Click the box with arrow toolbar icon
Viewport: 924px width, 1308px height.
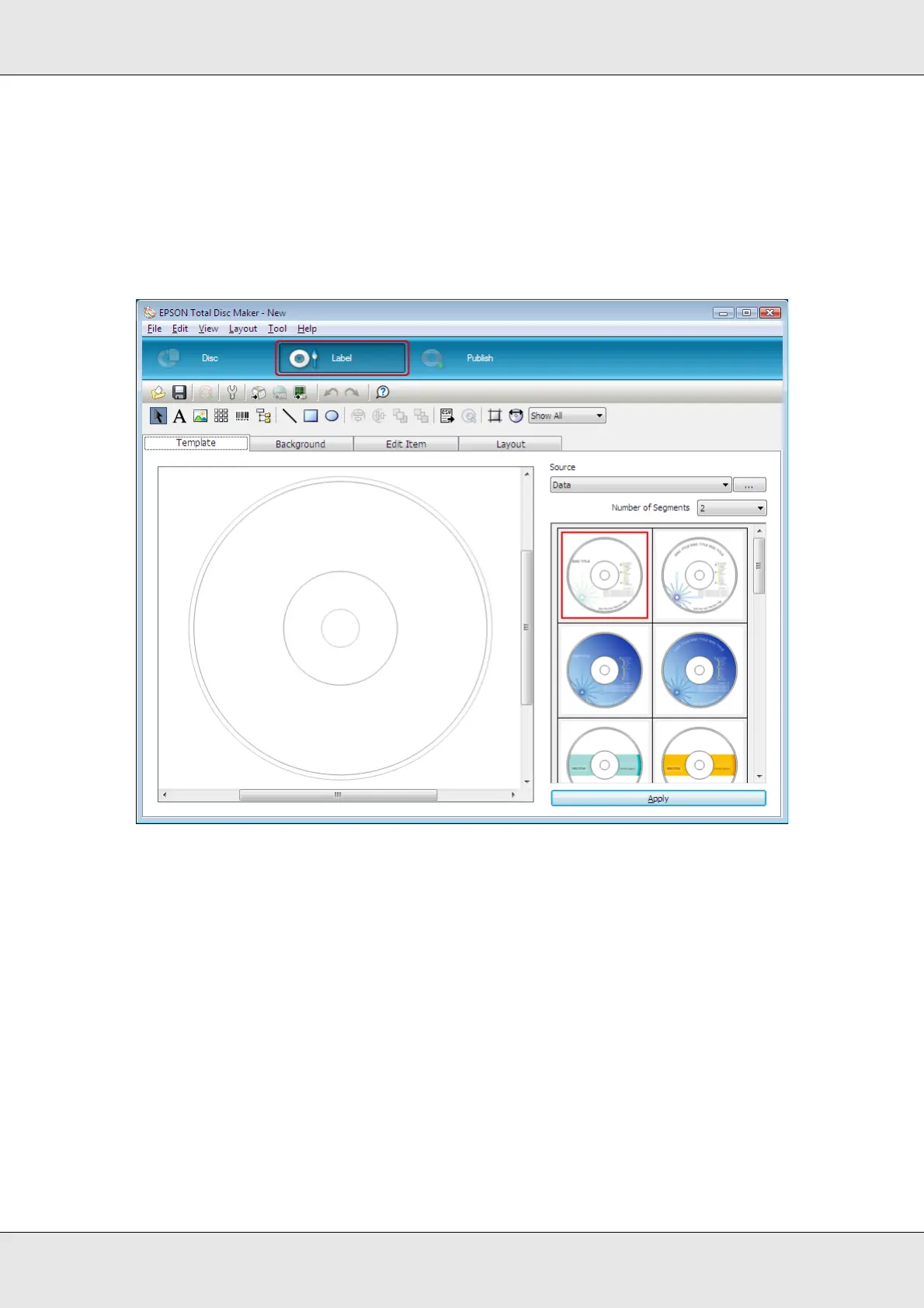tap(259, 392)
